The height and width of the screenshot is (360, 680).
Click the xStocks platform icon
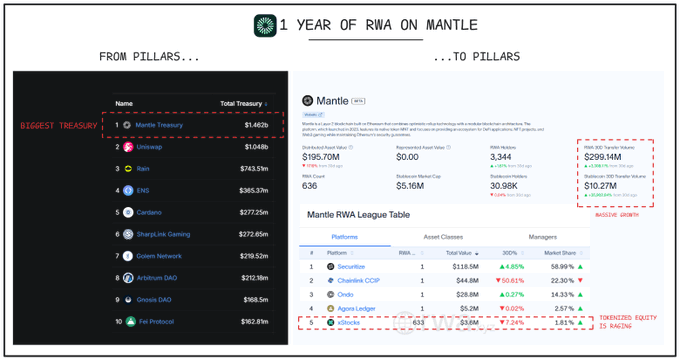point(330,322)
